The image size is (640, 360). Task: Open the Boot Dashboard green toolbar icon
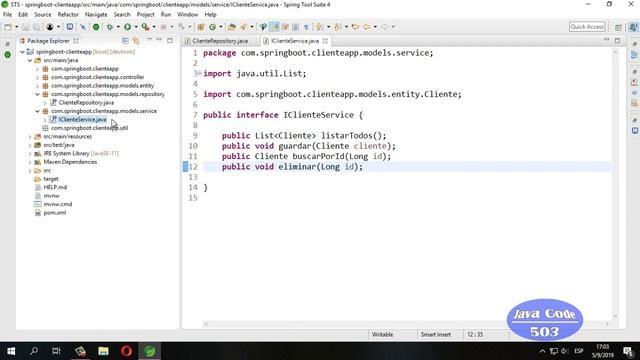tap(96, 27)
